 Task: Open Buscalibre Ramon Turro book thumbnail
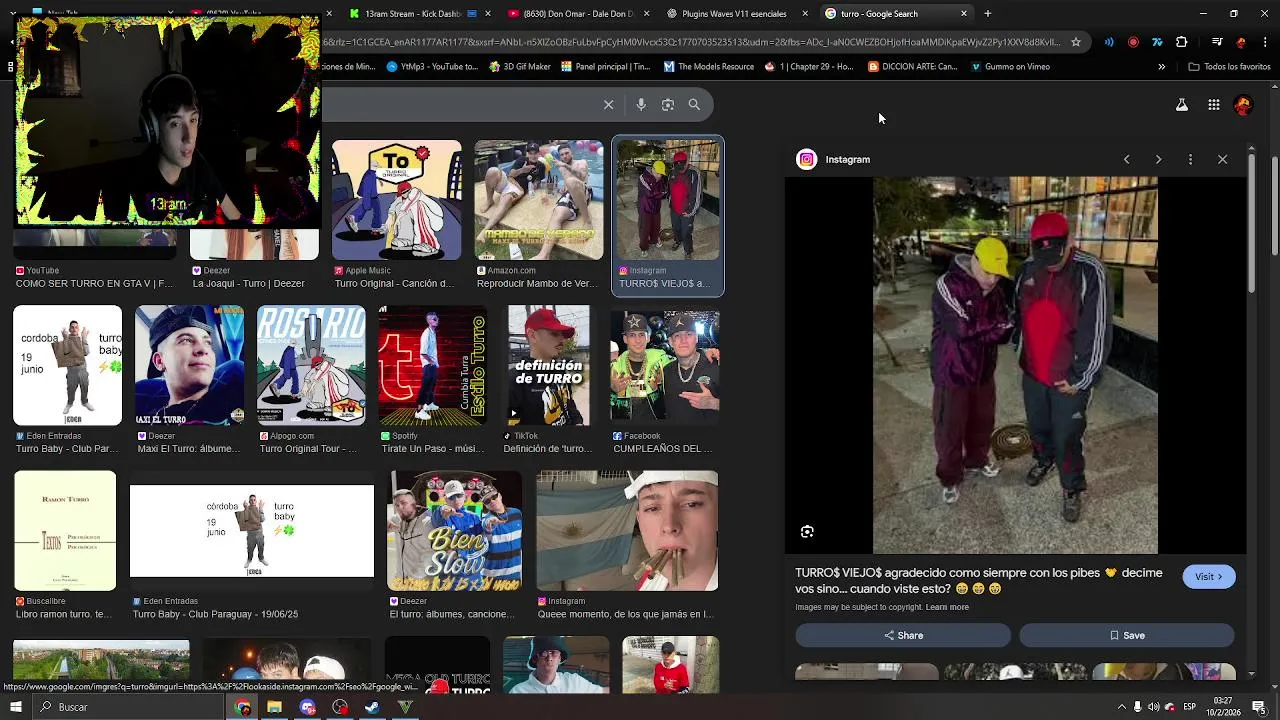pyautogui.click(x=65, y=530)
